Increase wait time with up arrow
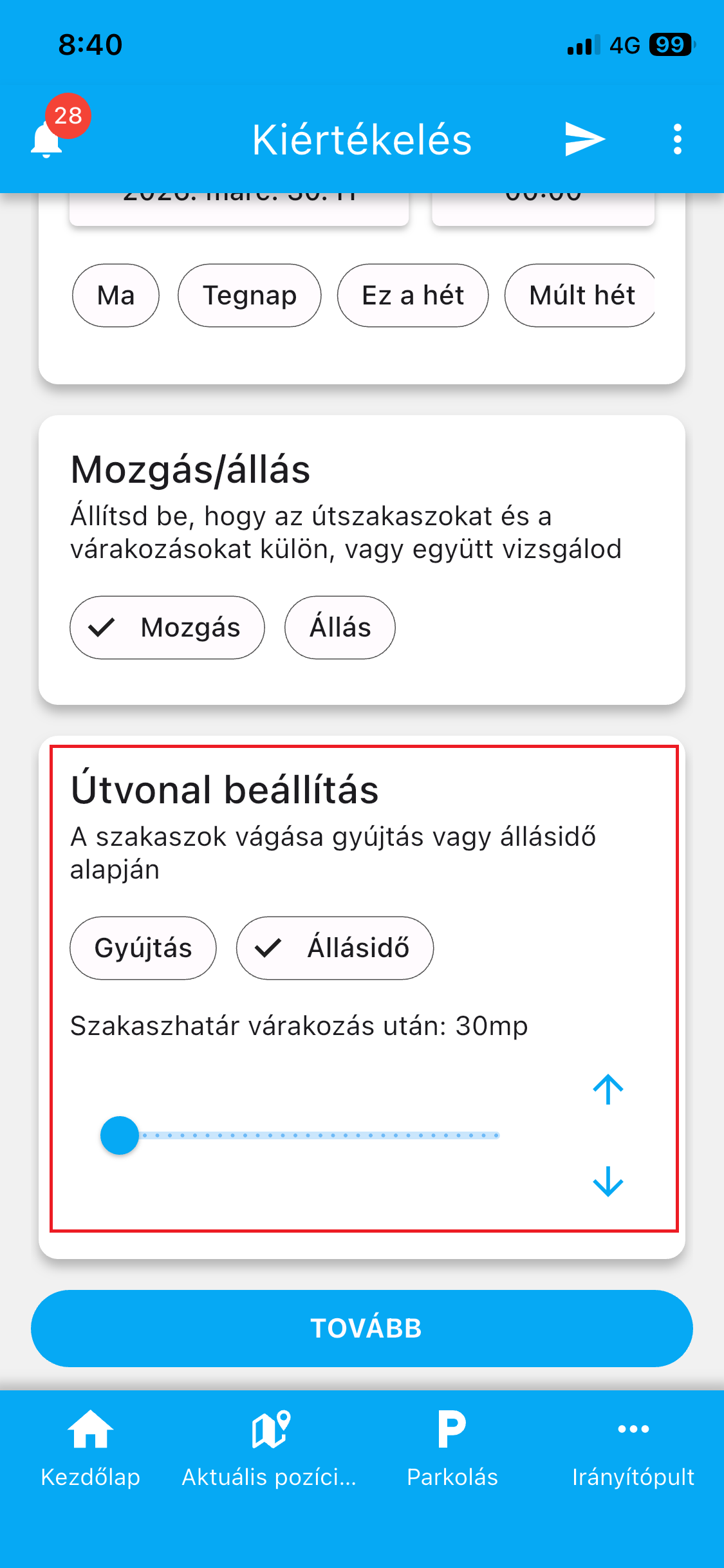The image size is (724, 1568). click(608, 1089)
